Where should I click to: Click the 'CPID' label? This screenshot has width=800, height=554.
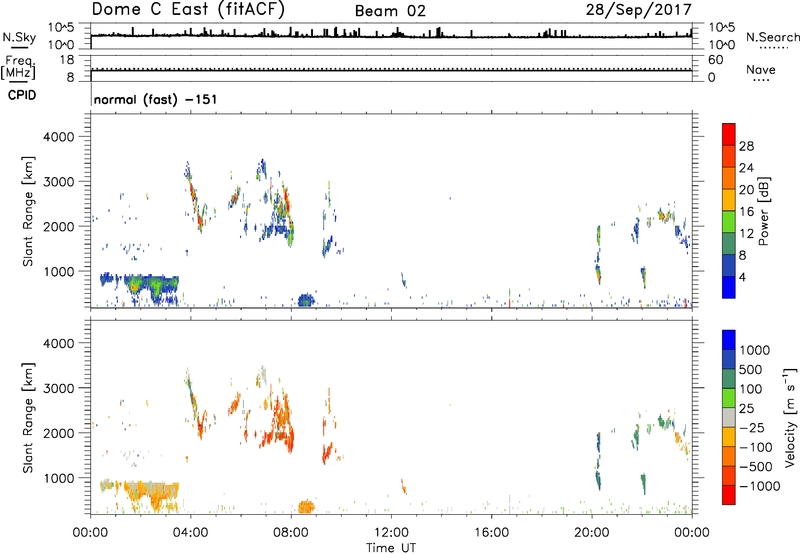[22, 95]
